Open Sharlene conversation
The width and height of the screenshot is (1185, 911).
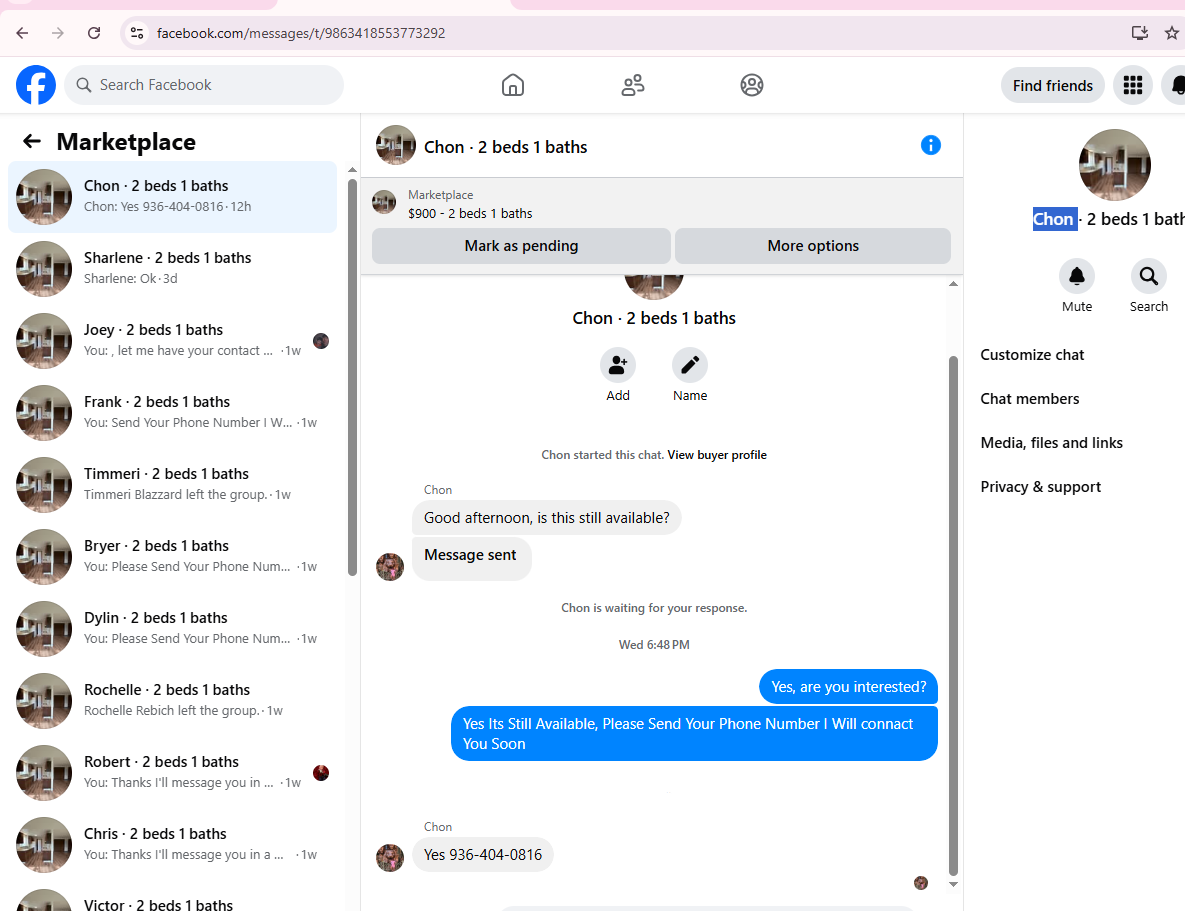[x=172, y=268]
